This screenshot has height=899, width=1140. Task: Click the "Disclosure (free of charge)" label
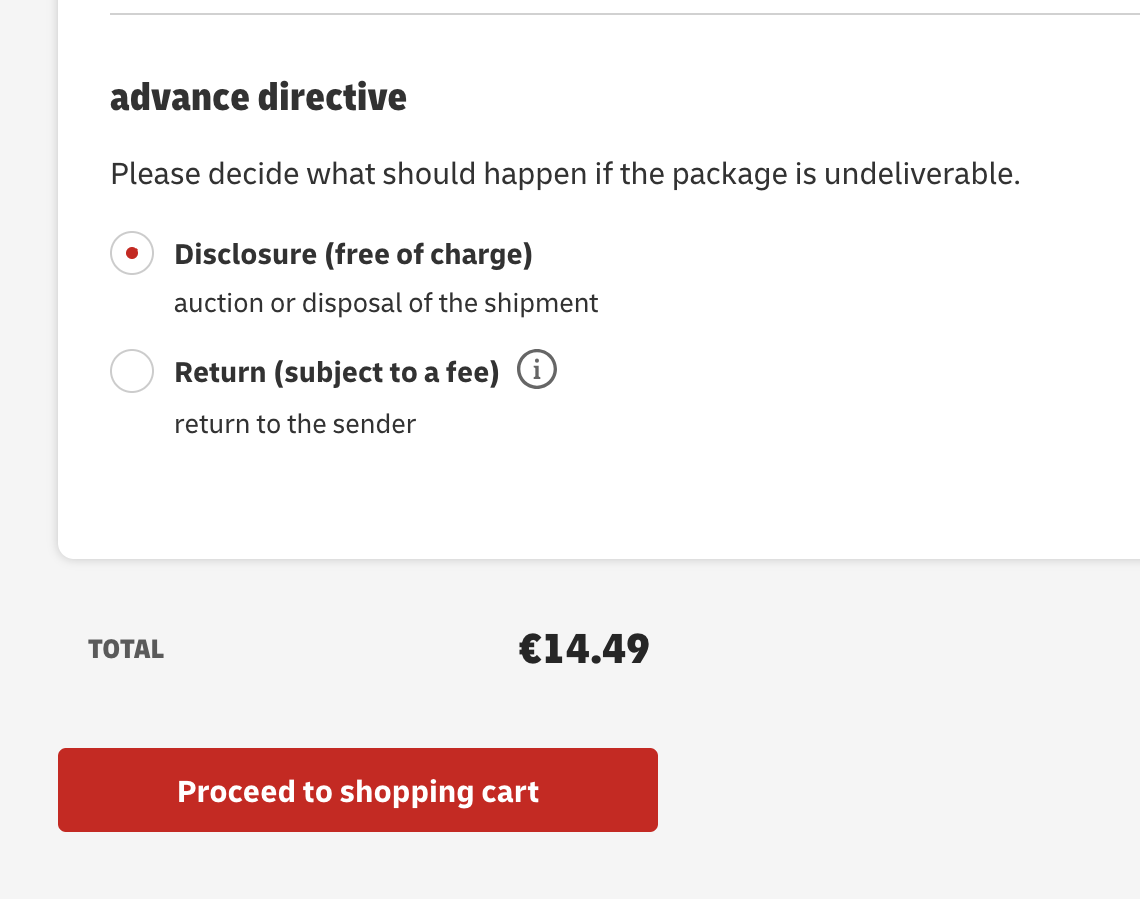[x=353, y=254]
